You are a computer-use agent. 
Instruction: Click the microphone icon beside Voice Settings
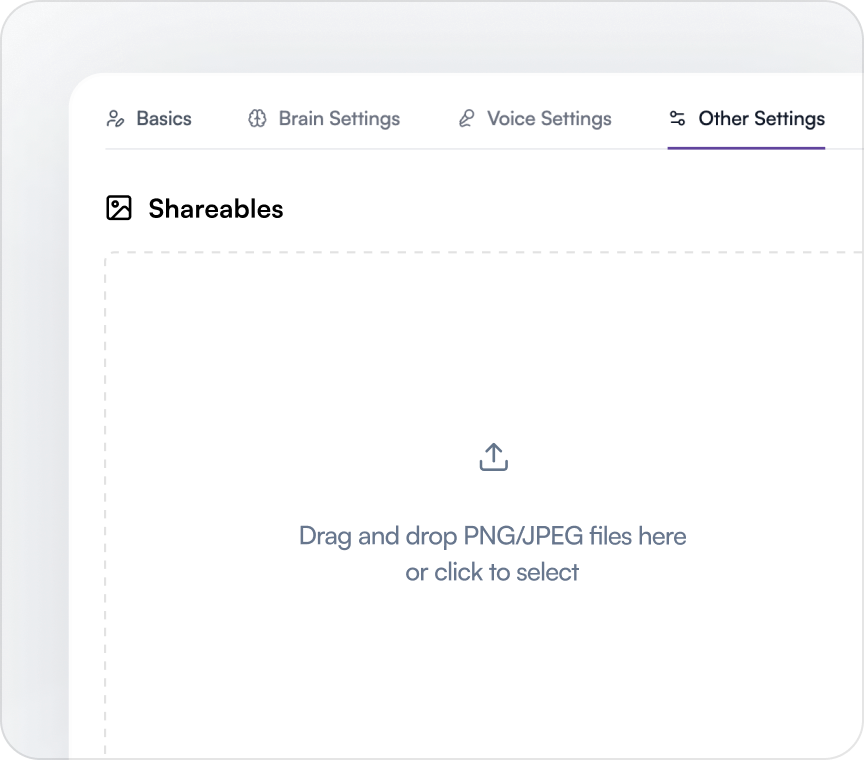point(465,119)
